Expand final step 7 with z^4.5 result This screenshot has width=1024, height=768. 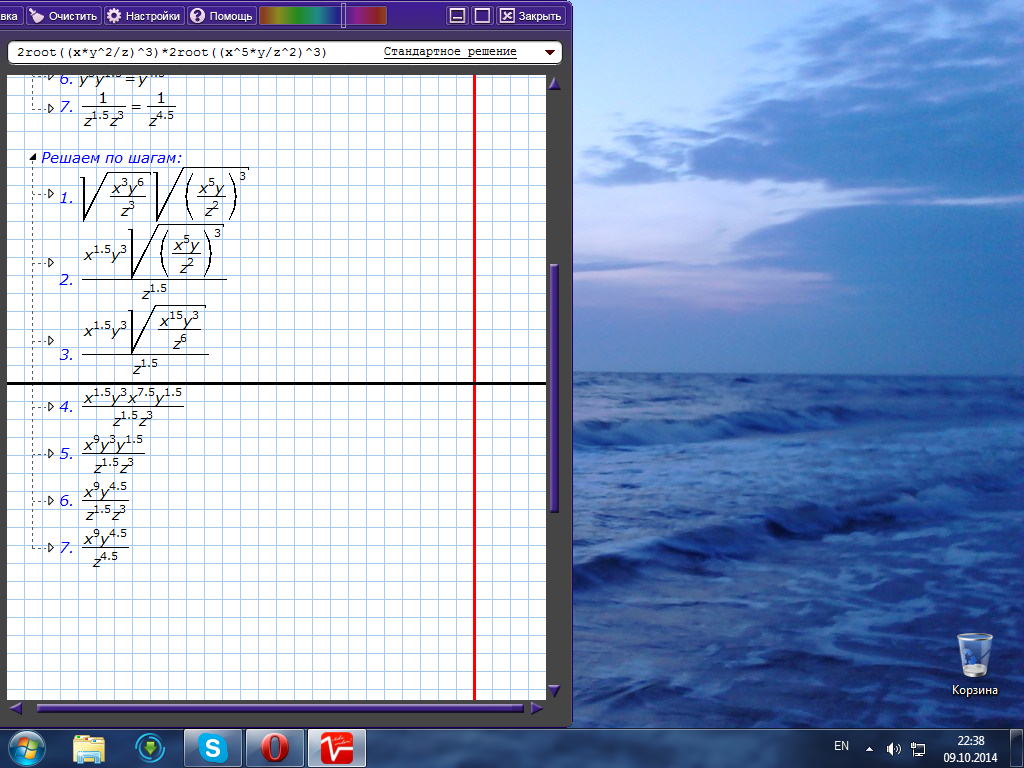(50, 546)
